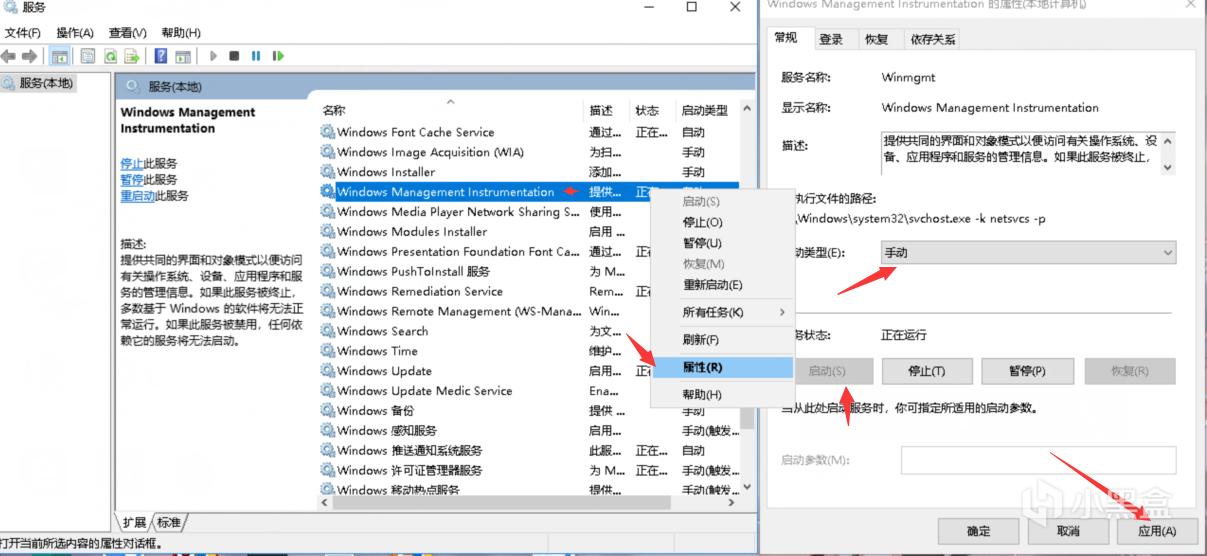This screenshot has height=556, width=1207.
Task: Click the blue question mark Help toolbar icon
Action: (x=161, y=56)
